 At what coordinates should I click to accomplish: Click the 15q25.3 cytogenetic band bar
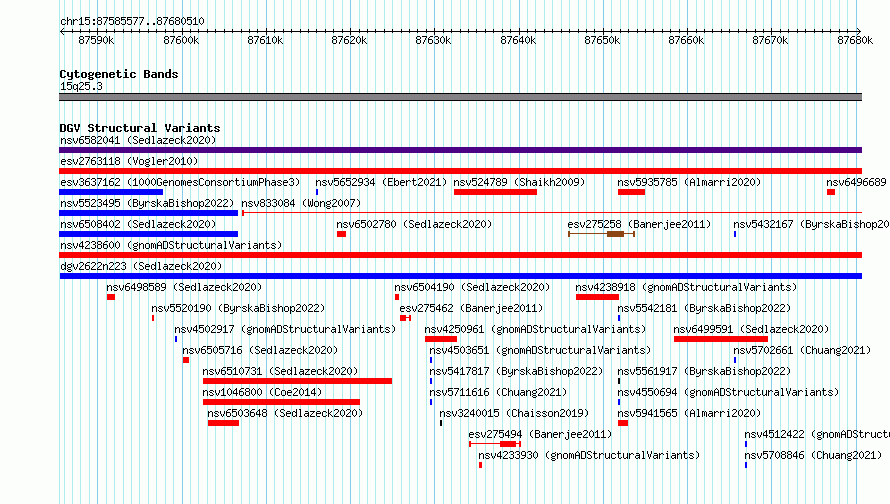460,97
